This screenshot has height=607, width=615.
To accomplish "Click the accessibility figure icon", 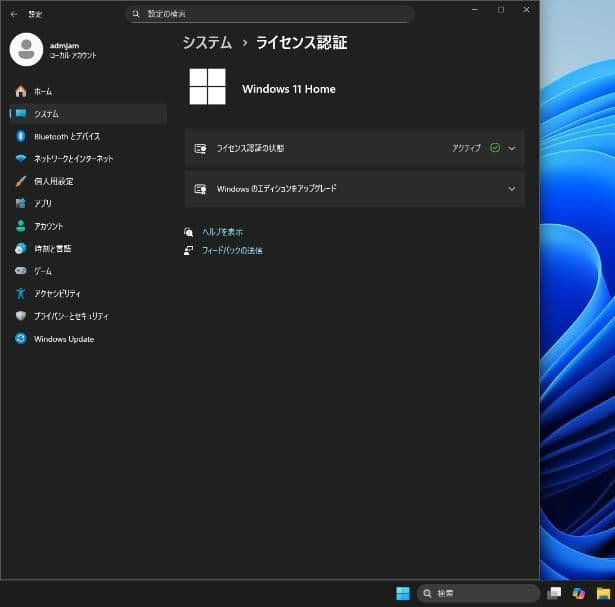I will [x=21, y=293].
